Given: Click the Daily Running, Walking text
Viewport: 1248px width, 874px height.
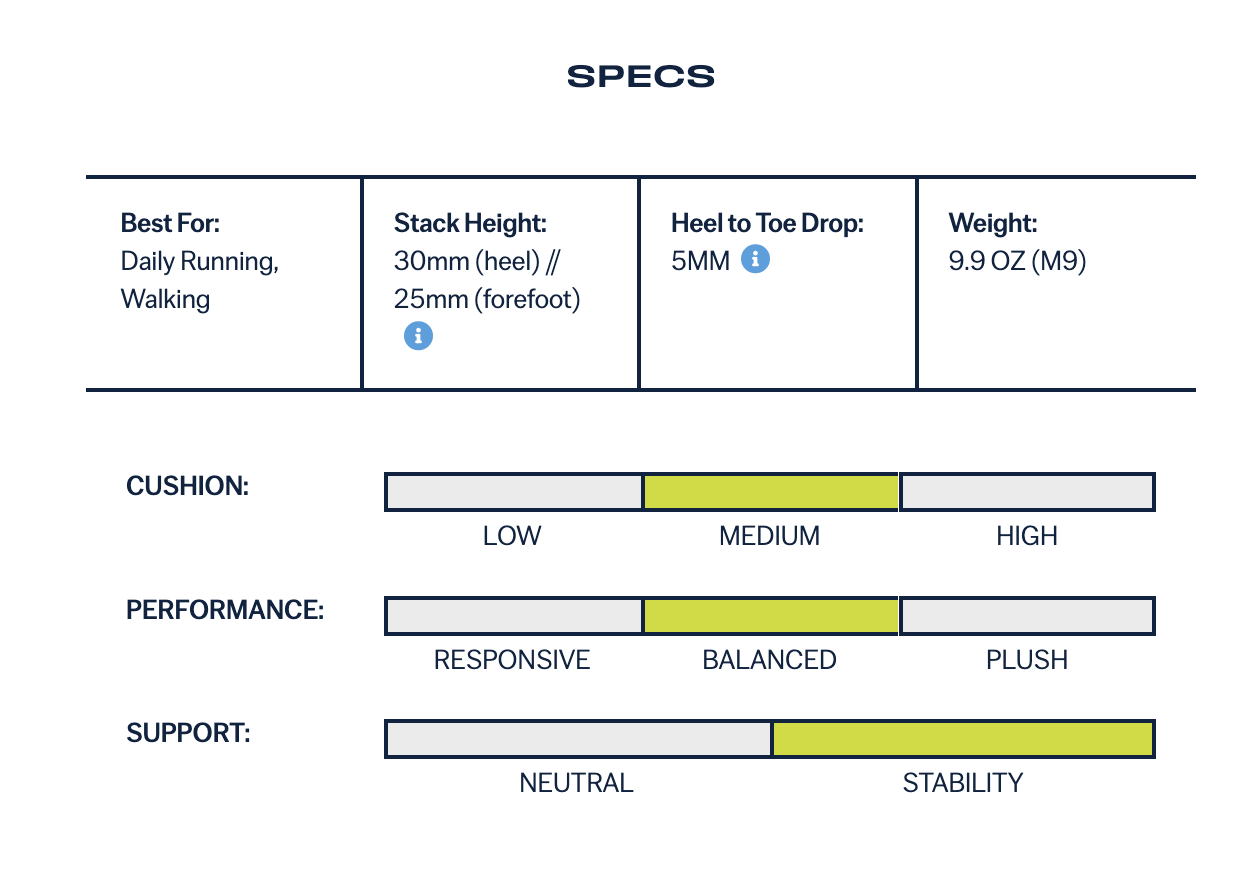Looking at the screenshot, I should click(x=200, y=280).
